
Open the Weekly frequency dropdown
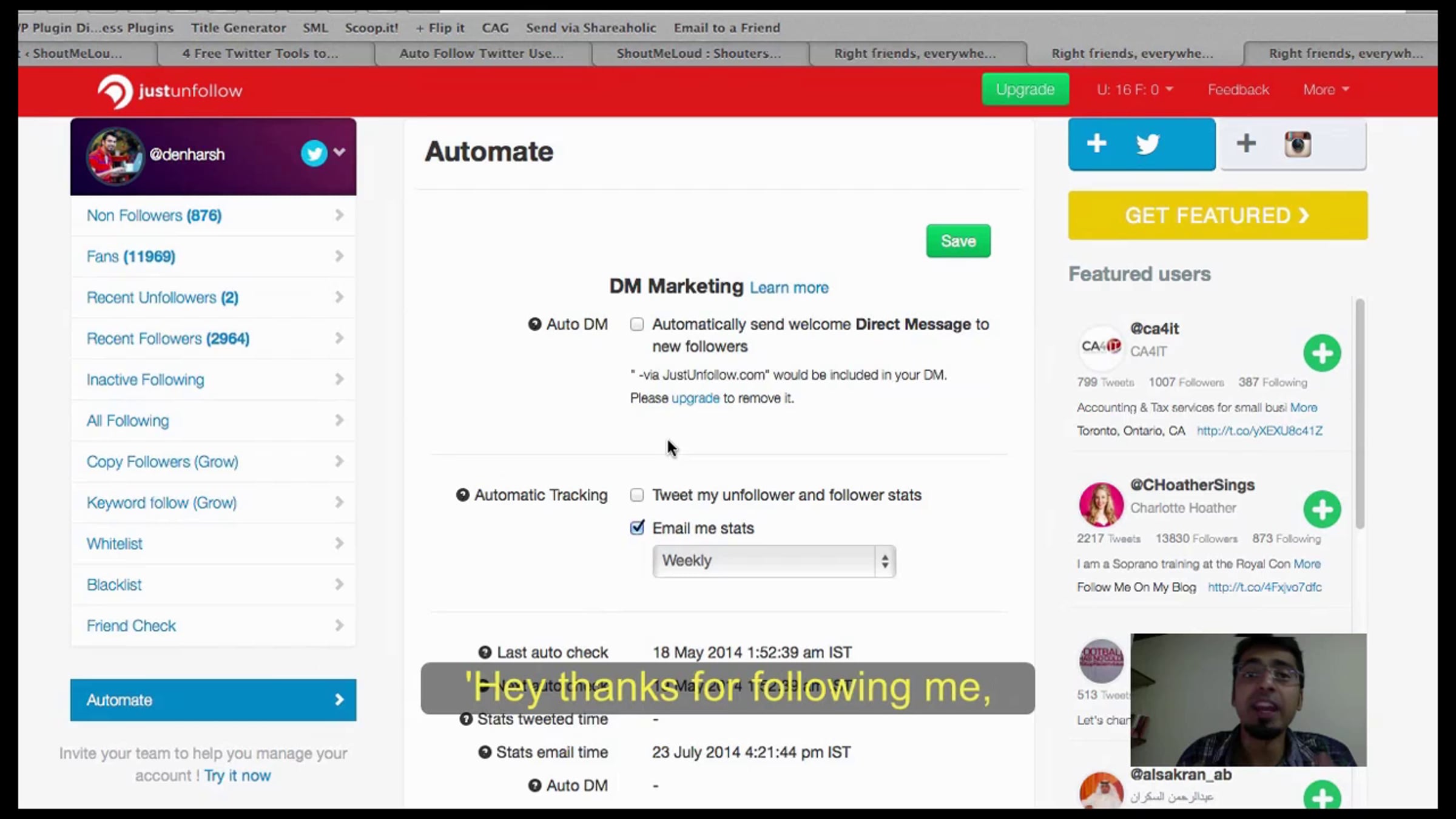click(x=773, y=561)
